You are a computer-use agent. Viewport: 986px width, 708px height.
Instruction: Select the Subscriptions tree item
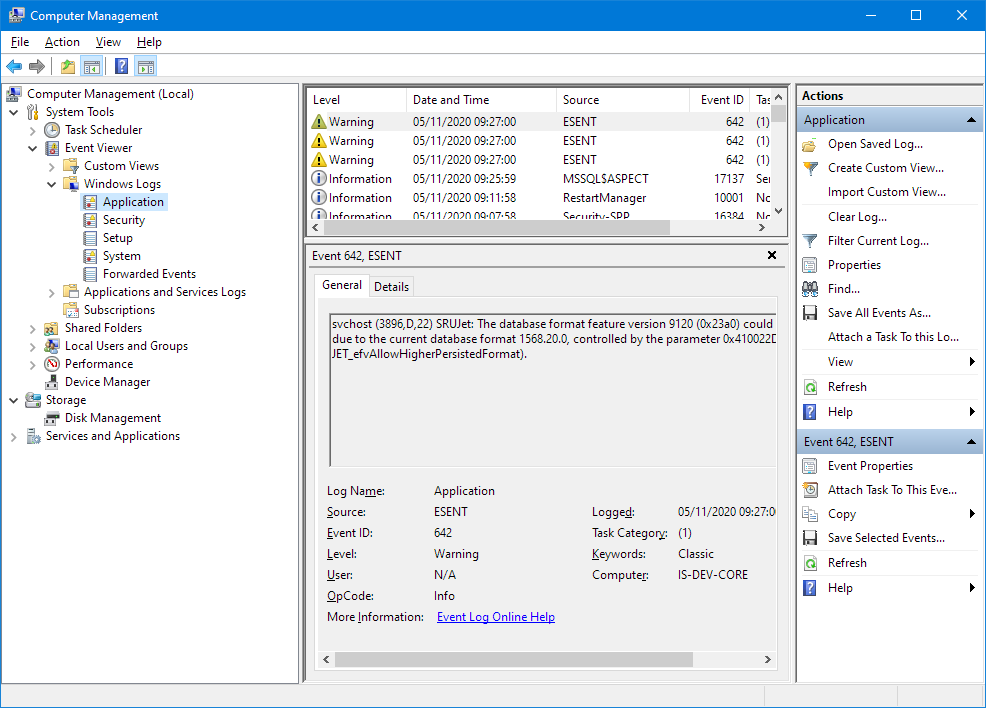119,310
